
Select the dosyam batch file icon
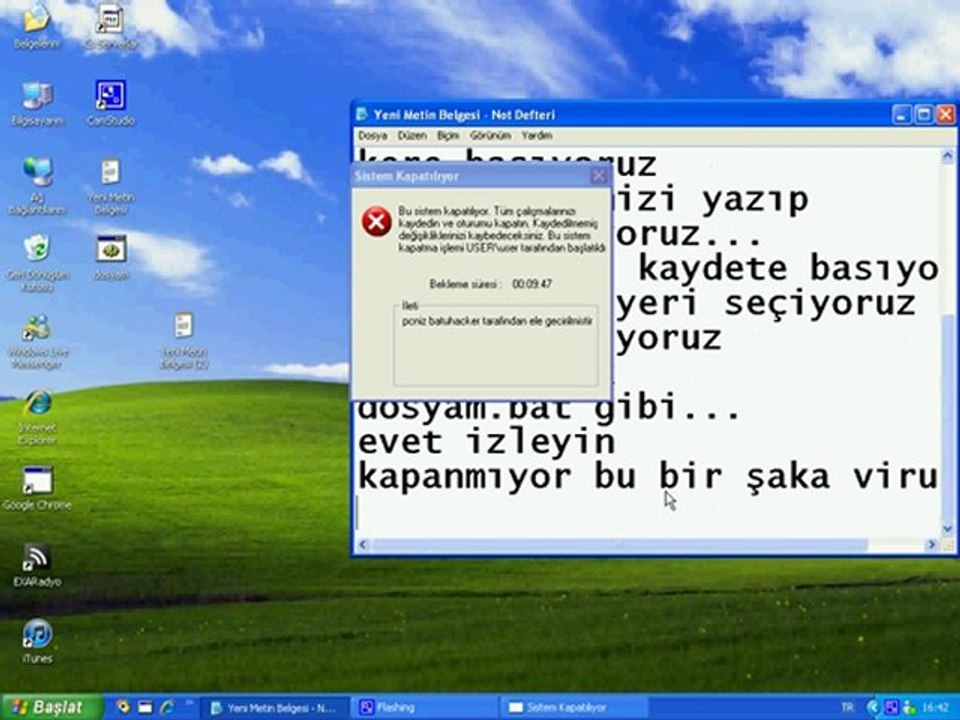111,258
